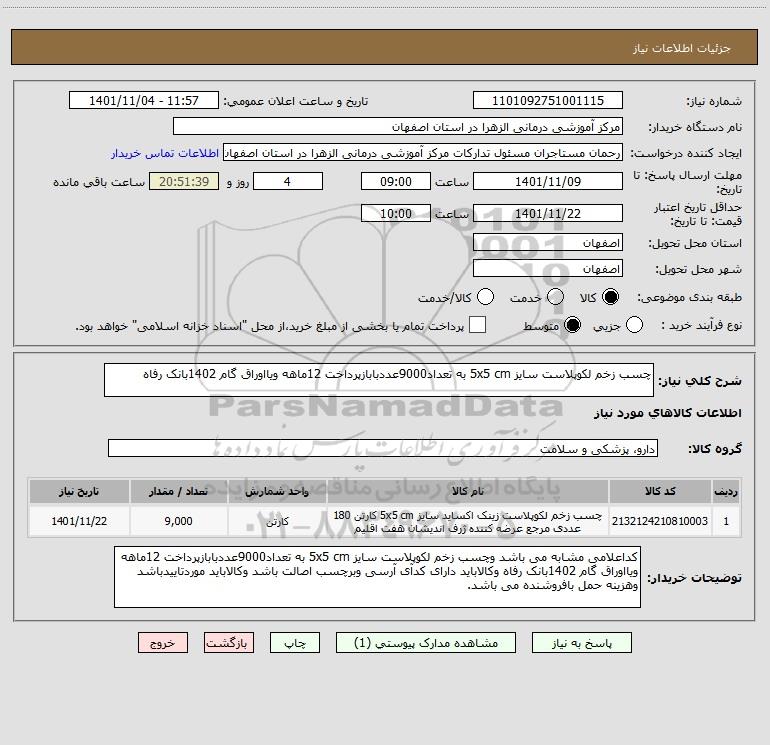This screenshot has height=745, width=770.
Task: Click the response deadline date 1401/11/09
Action: click(548, 181)
